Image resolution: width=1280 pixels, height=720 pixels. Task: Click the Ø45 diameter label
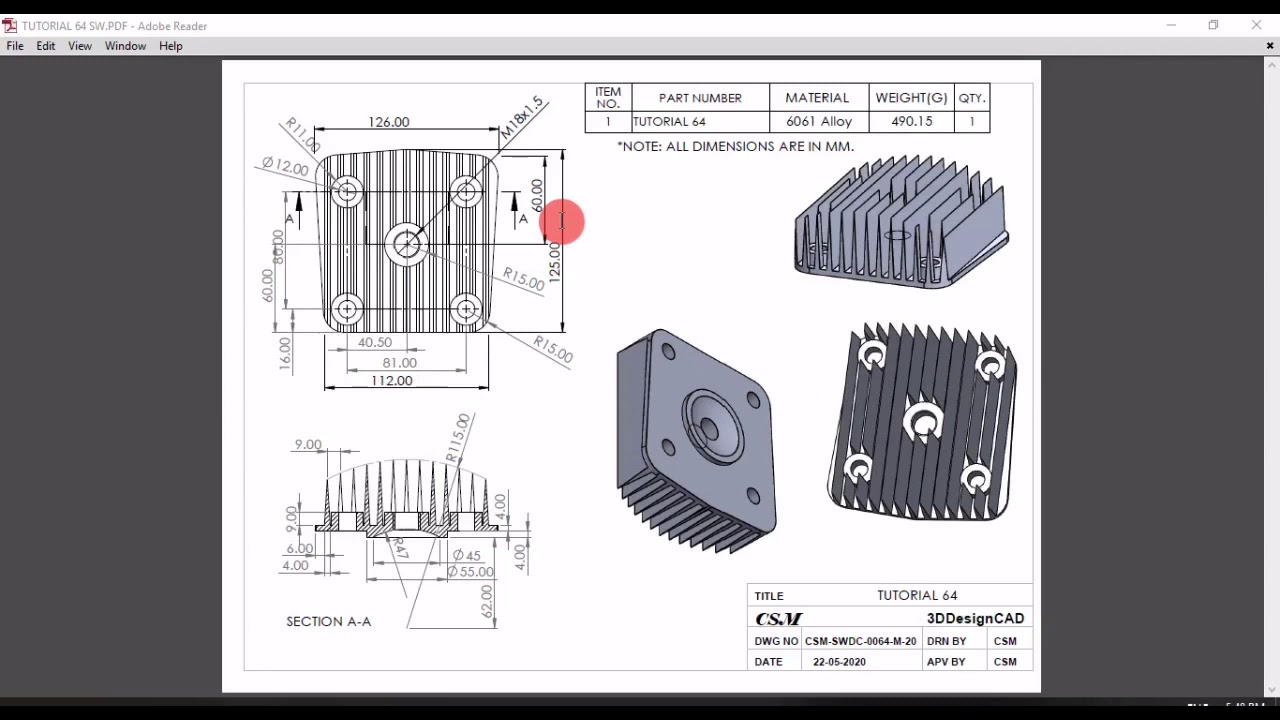(x=466, y=555)
